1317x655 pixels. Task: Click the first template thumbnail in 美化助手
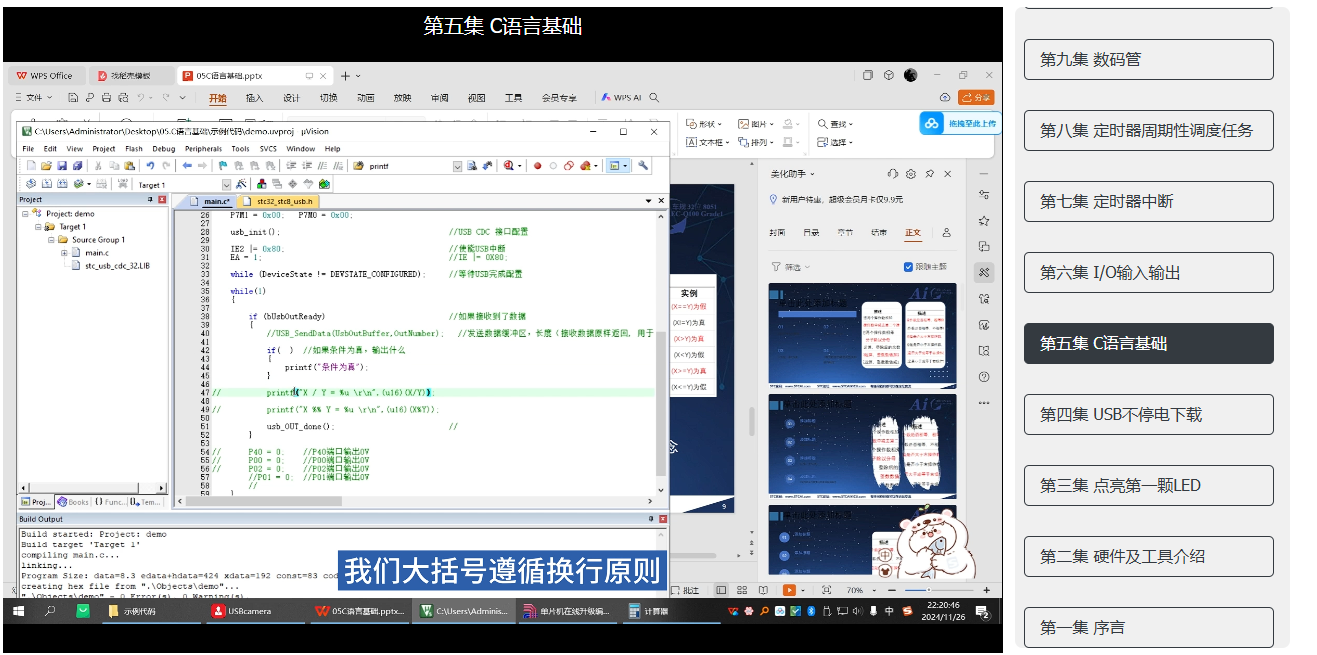pyautogui.click(x=862, y=336)
